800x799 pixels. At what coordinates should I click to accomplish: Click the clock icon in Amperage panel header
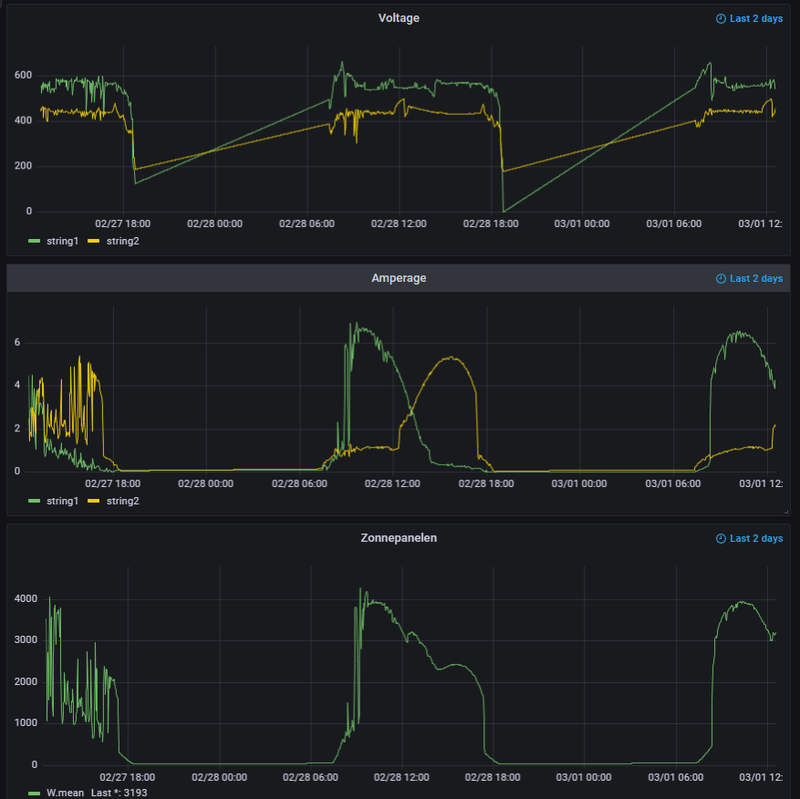click(721, 279)
